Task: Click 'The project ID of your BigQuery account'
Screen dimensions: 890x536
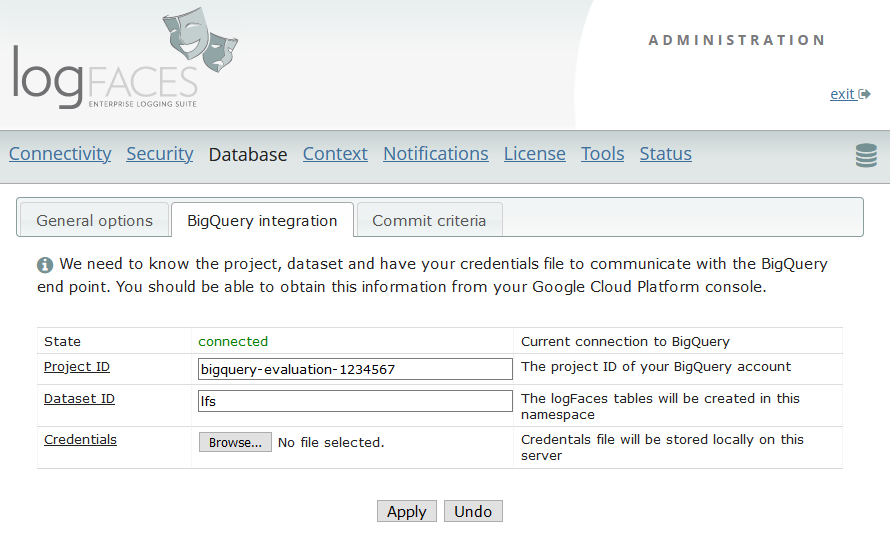Action: 656,367
